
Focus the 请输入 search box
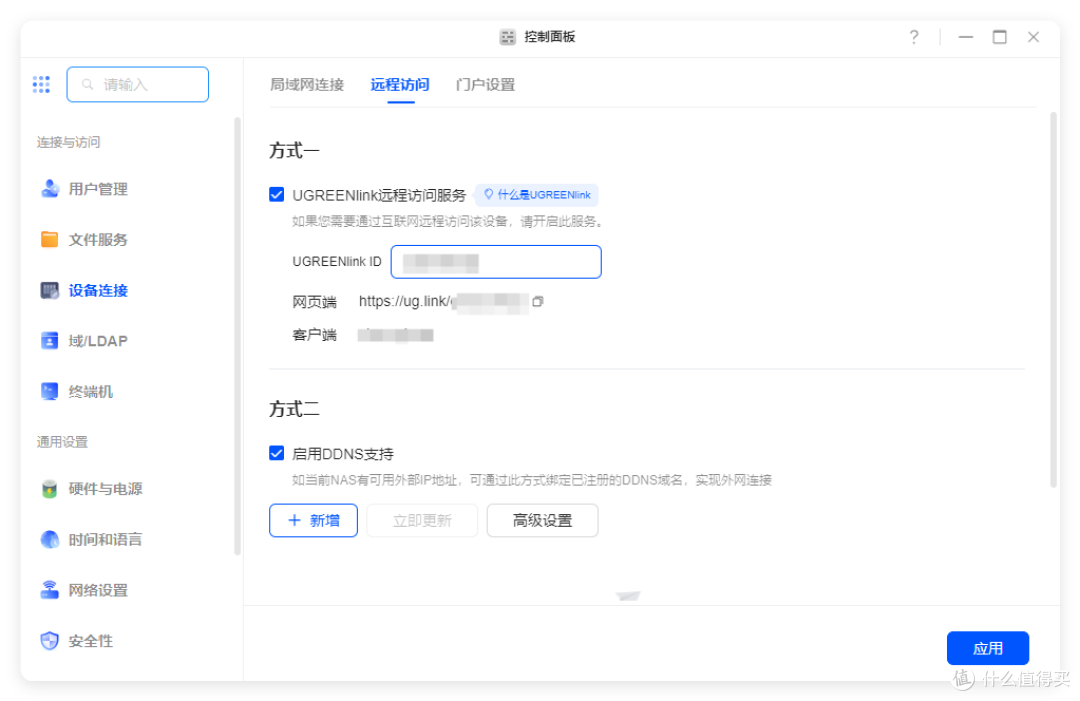click(x=138, y=85)
